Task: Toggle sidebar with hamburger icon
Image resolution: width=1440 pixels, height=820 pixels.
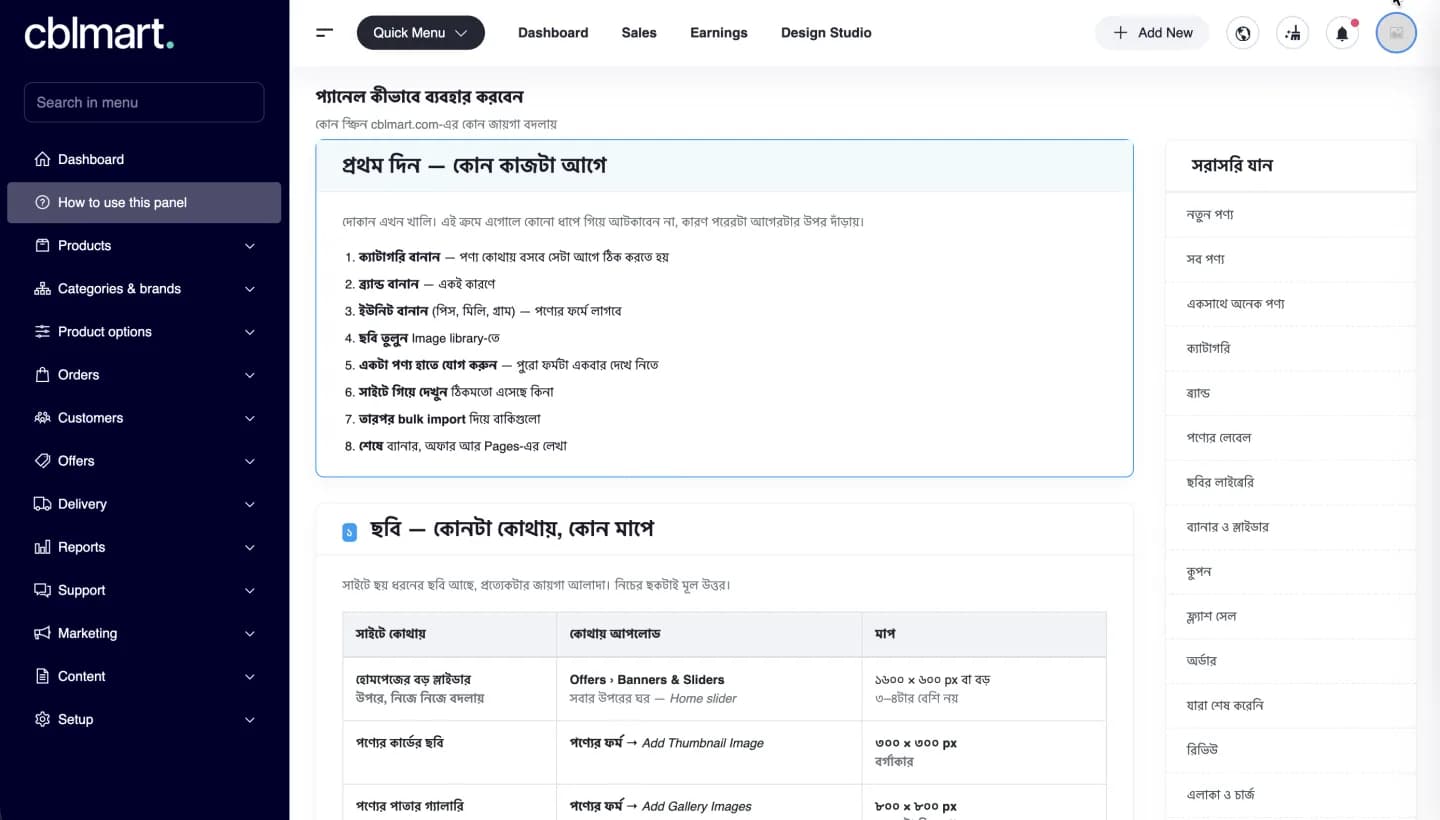Action: (324, 33)
